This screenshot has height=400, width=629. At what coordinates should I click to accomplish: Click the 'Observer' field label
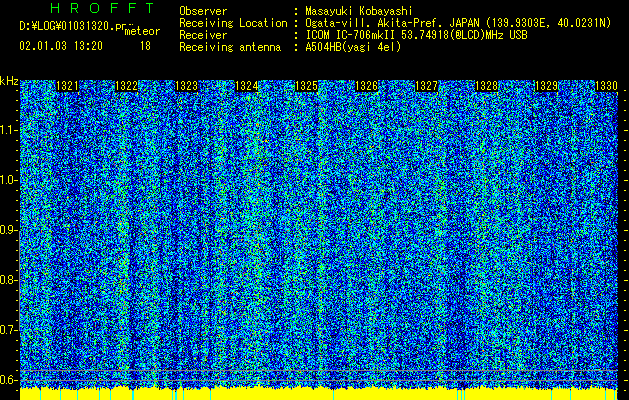(203, 11)
